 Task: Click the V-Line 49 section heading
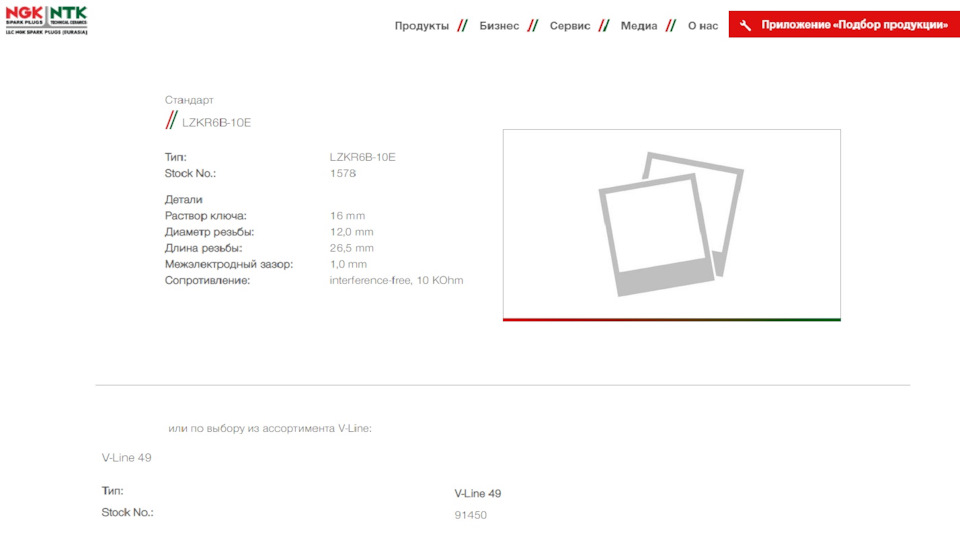(x=126, y=458)
